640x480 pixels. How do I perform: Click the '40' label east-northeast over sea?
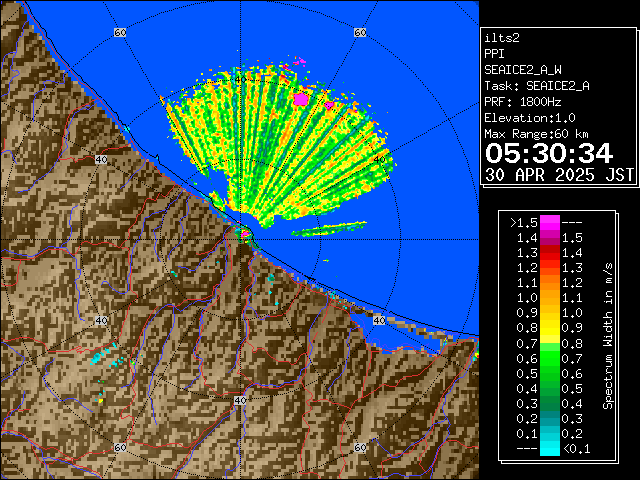379,160
